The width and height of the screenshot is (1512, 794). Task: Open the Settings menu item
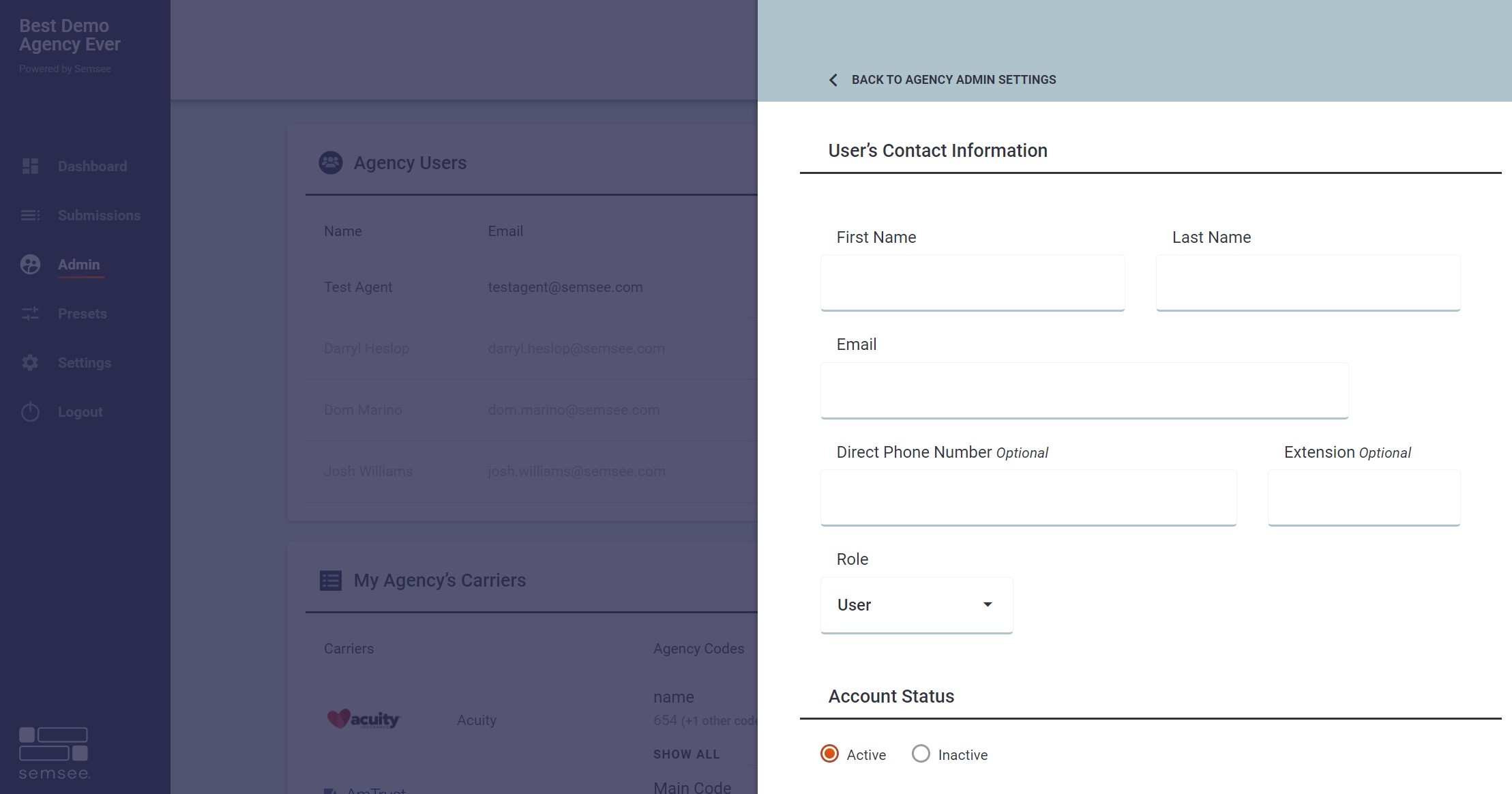[x=85, y=363]
